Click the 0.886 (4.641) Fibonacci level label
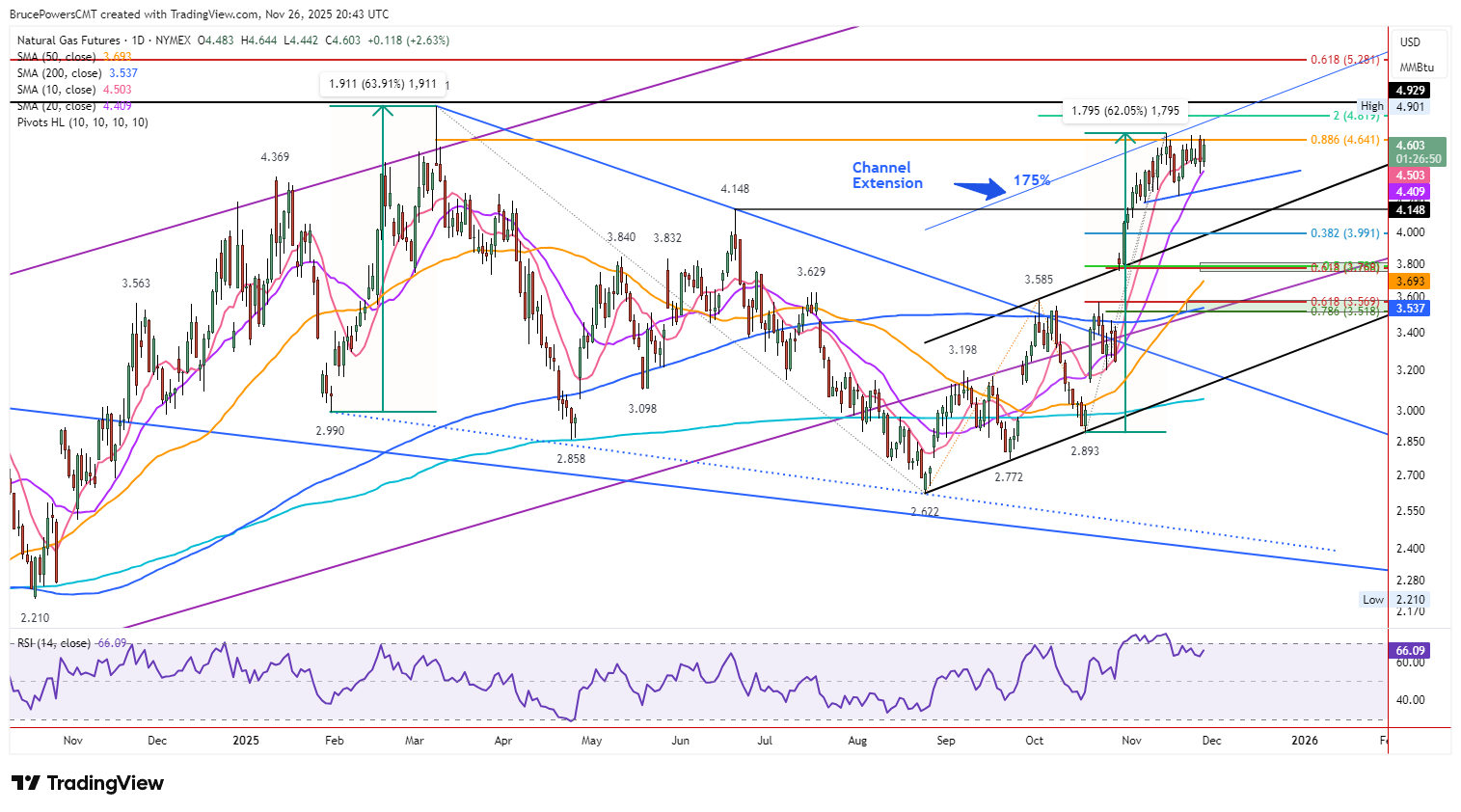 1344,140
